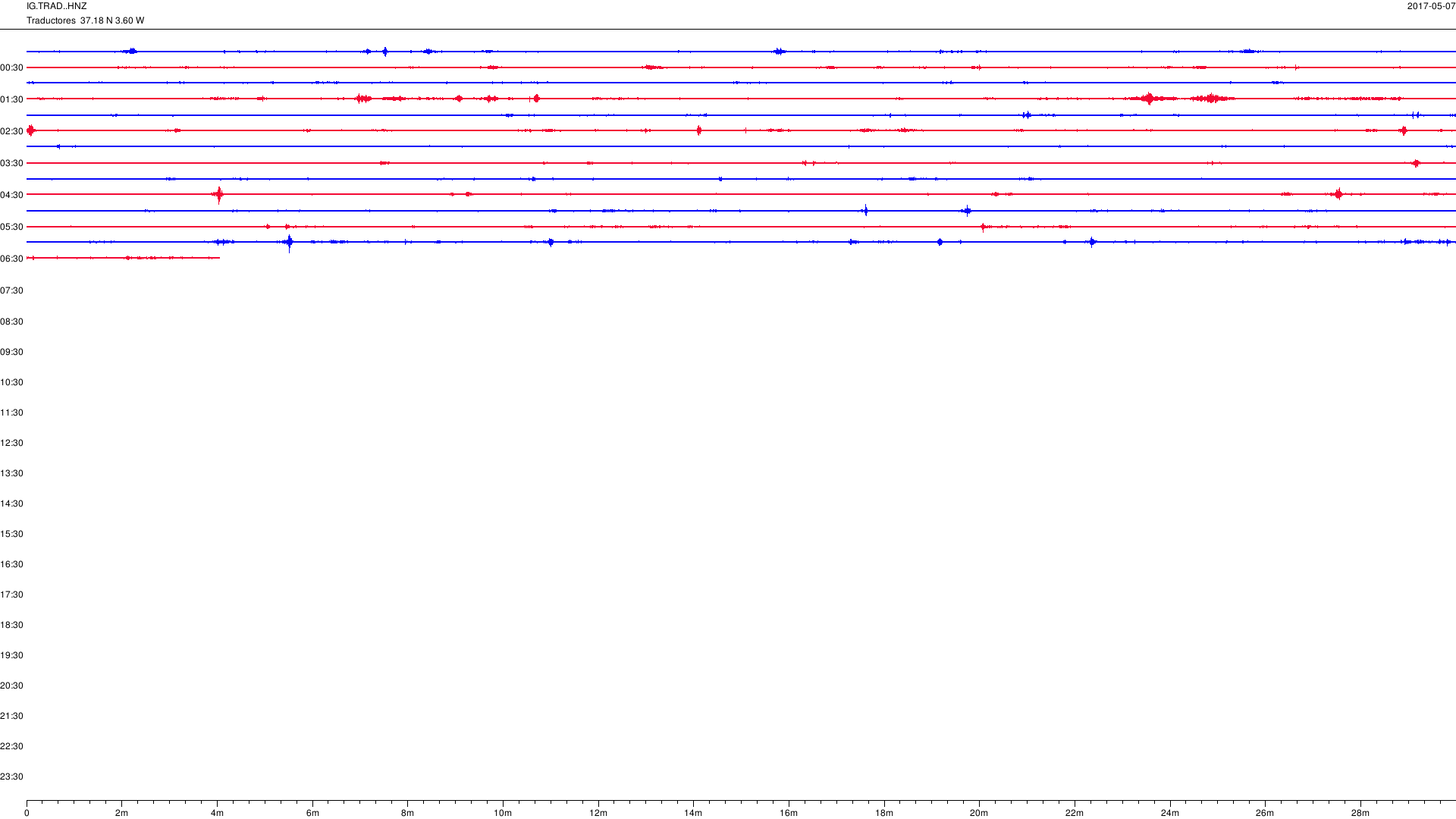Select the 00:30 time label
The width and height of the screenshot is (1456, 819).
[x=11, y=67]
